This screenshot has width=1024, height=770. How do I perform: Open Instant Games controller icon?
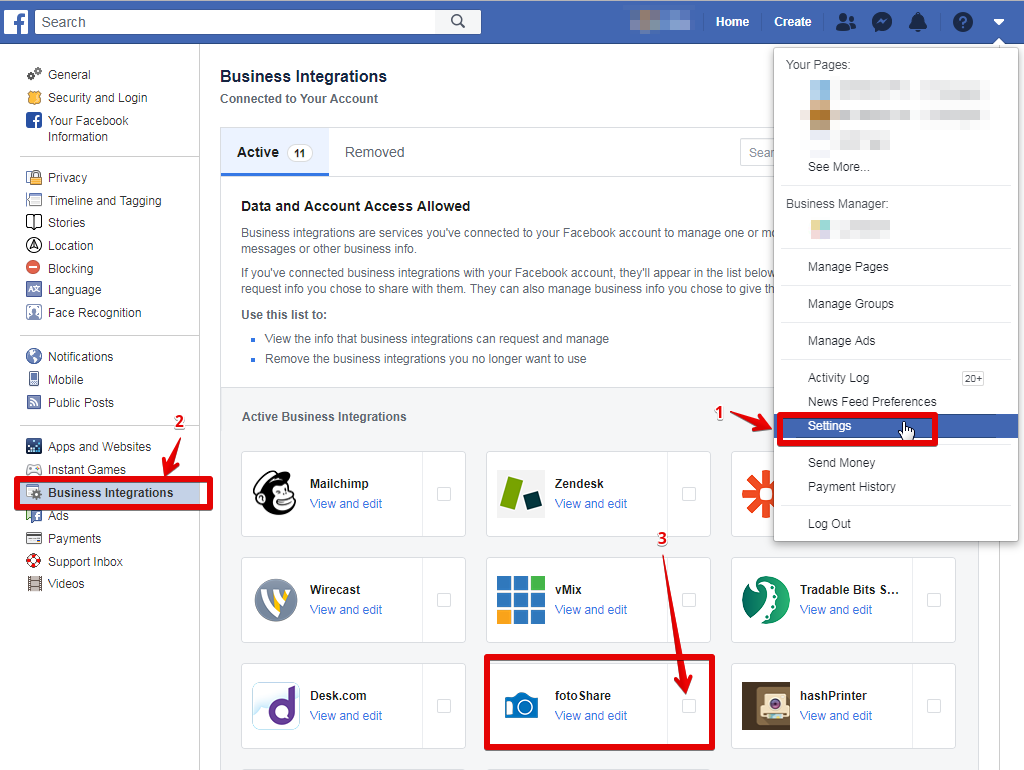coord(34,469)
